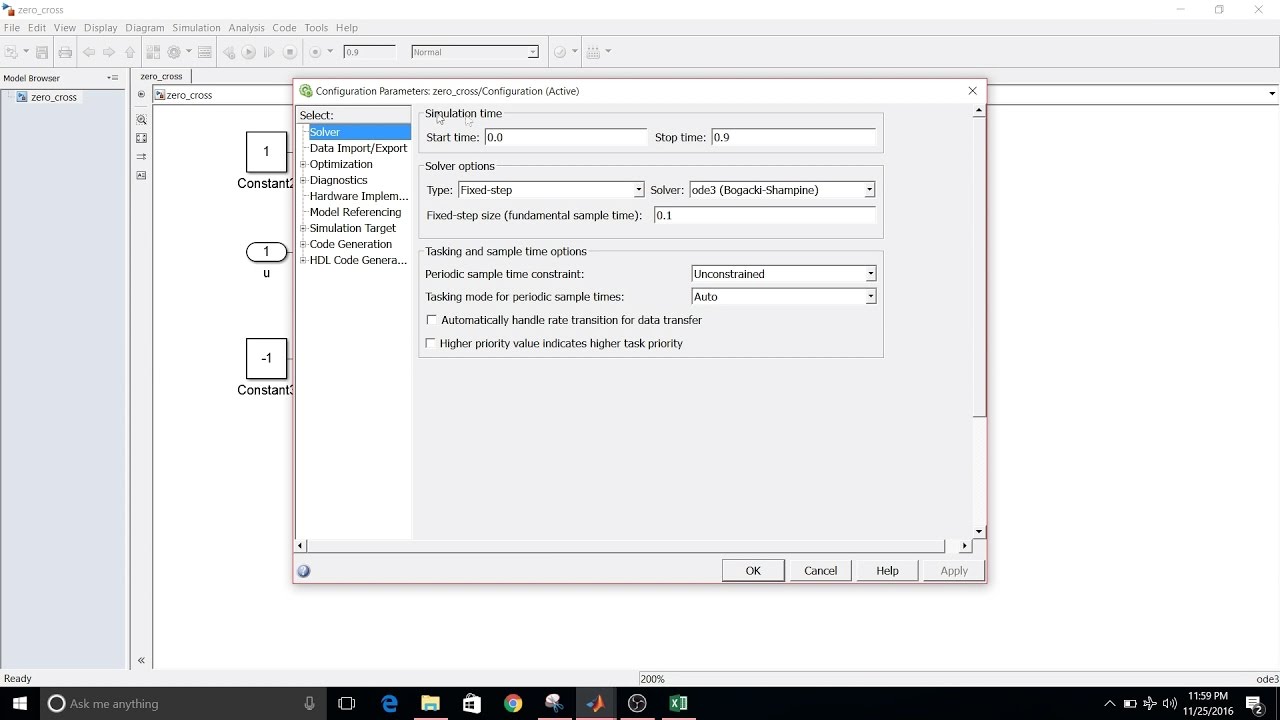
Task: Open the Solver ode3 dropdown
Action: click(x=782, y=190)
